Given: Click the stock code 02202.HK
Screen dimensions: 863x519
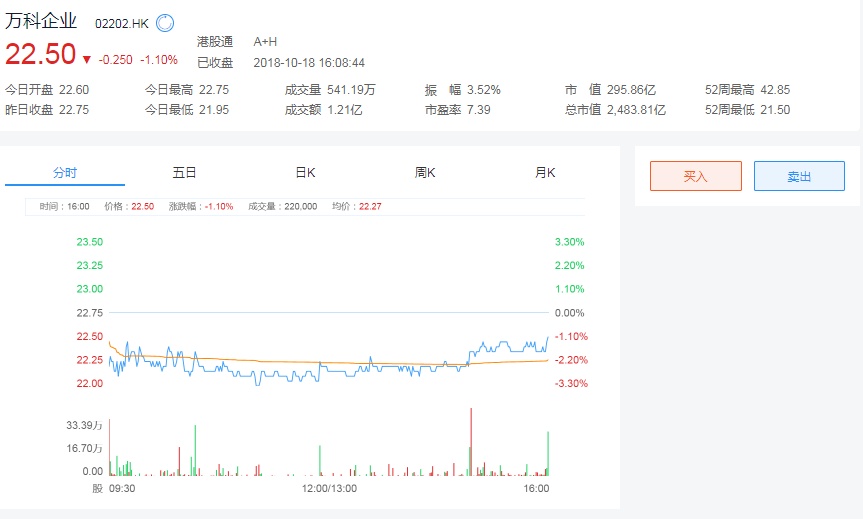Looking at the screenshot, I should [122, 23].
